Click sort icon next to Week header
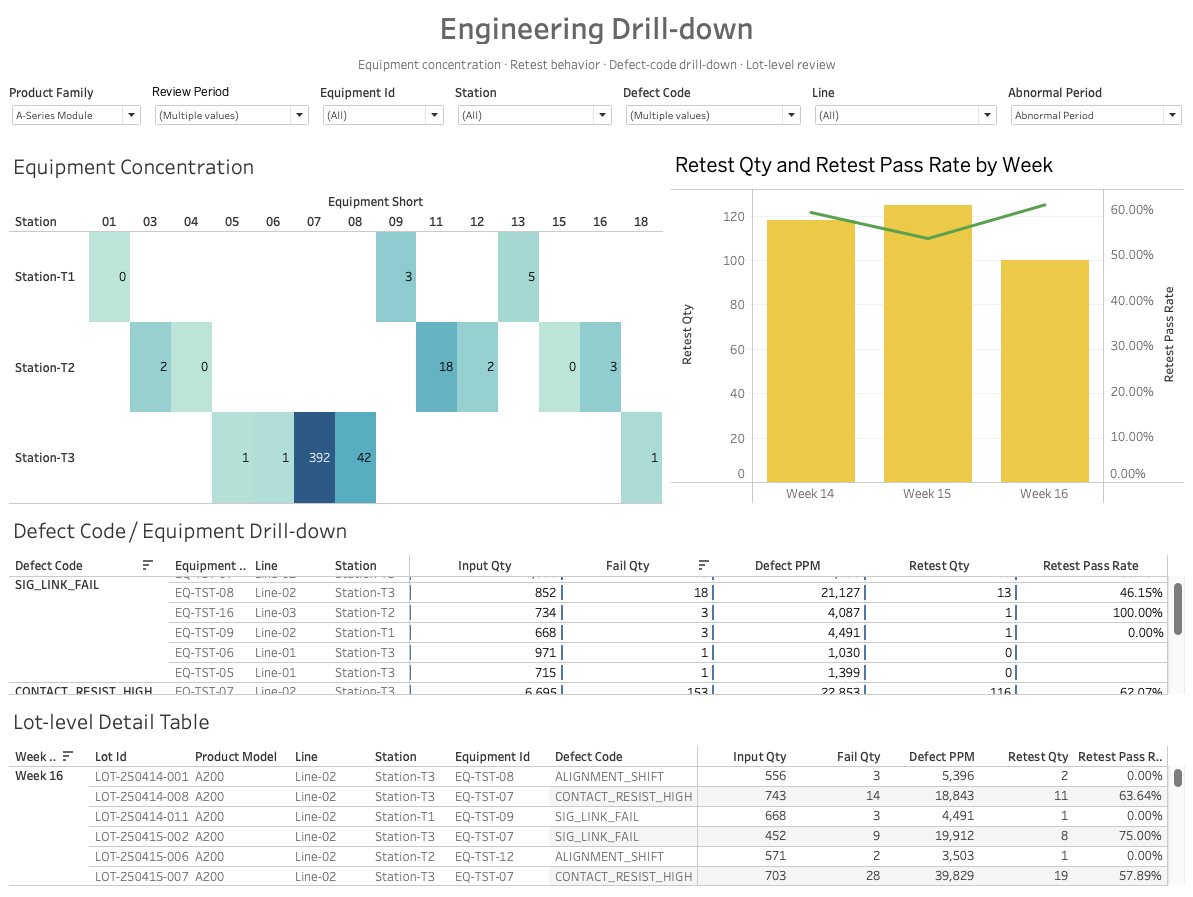The width and height of the screenshot is (1193, 897). pyautogui.click(x=68, y=755)
